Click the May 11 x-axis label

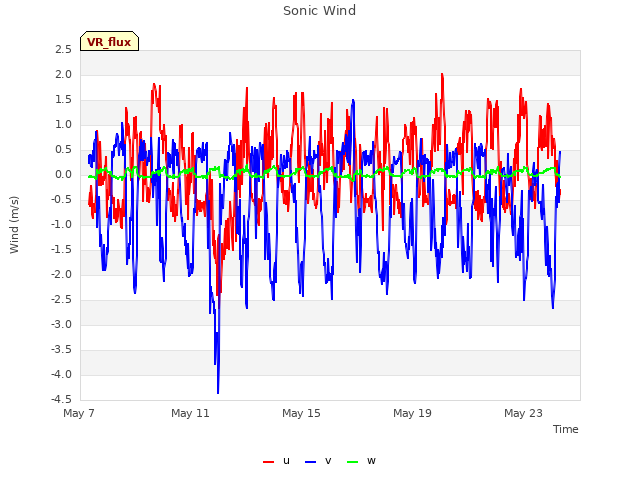[190, 413]
